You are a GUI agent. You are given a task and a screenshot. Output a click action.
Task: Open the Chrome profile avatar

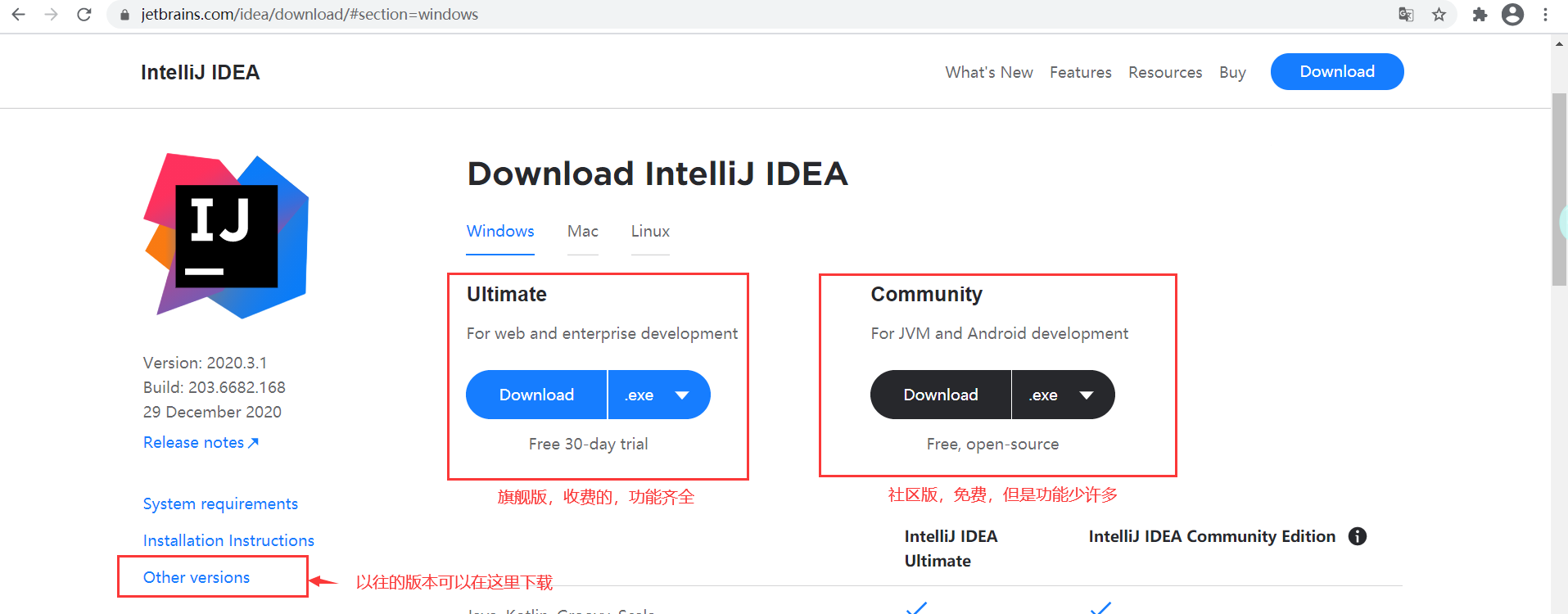click(x=1512, y=15)
